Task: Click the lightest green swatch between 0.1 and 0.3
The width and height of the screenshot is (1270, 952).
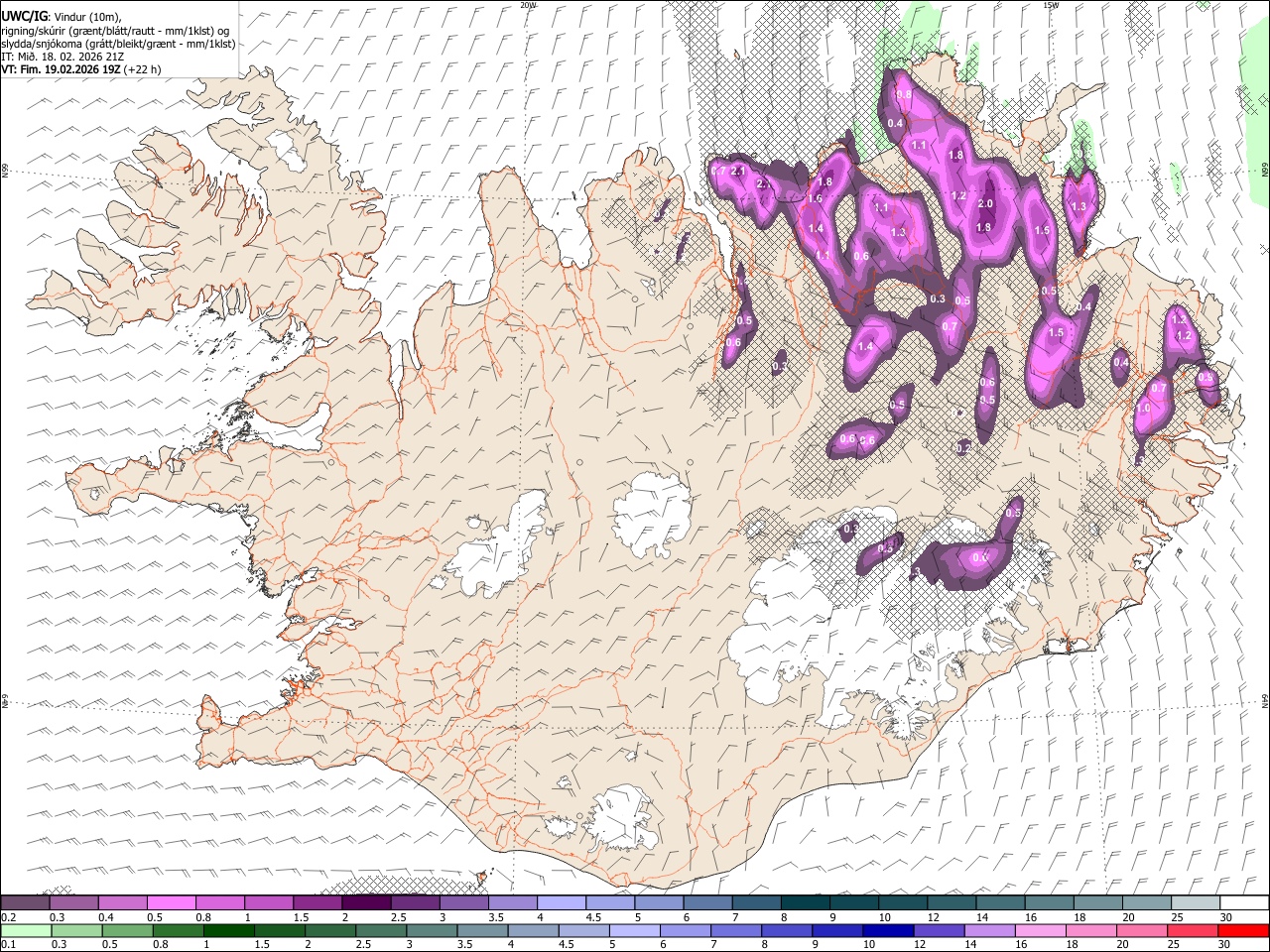Action: tap(26, 930)
